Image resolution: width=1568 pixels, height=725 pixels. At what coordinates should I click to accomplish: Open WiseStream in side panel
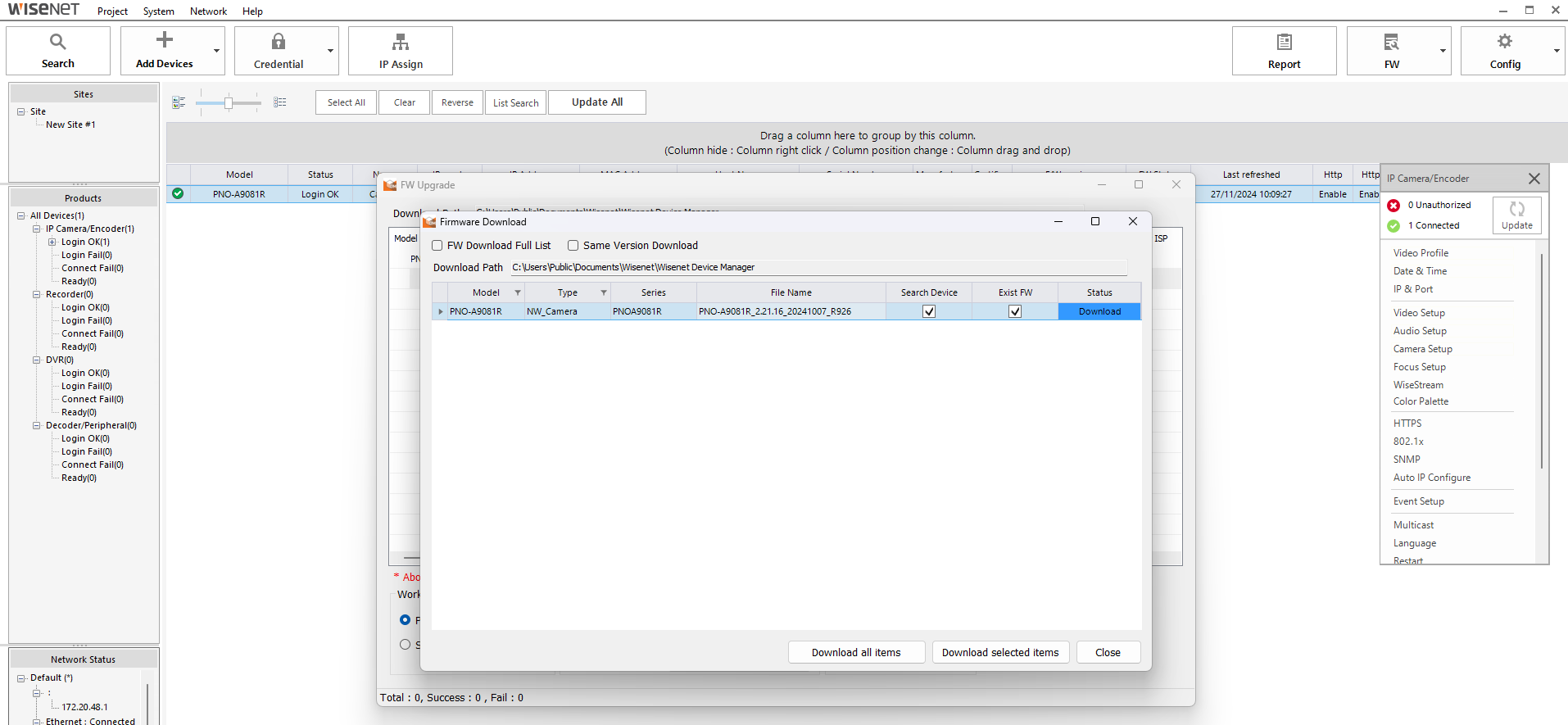click(1418, 385)
